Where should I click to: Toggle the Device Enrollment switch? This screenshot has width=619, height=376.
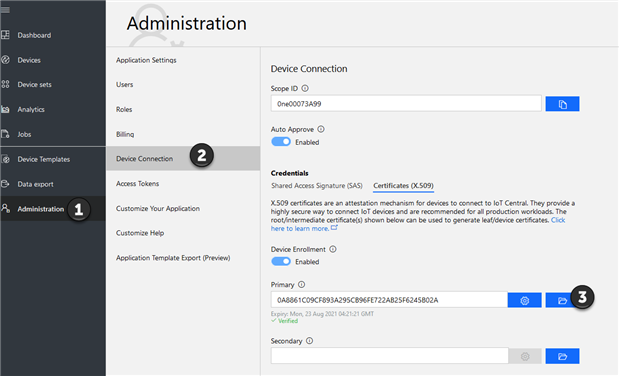pyautogui.click(x=281, y=261)
